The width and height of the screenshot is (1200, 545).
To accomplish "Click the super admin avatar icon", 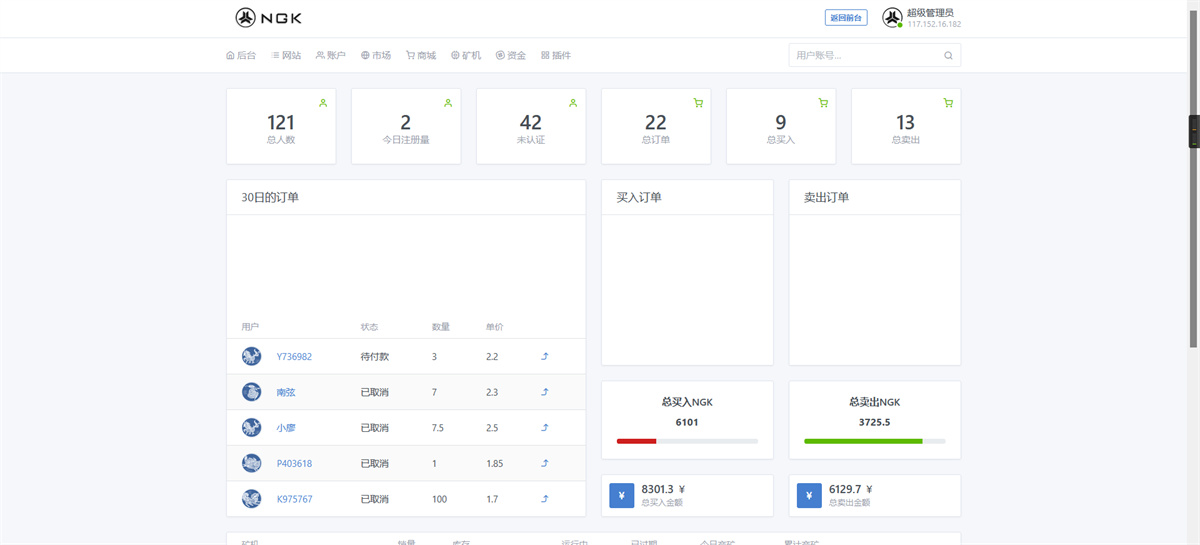I will click(x=892, y=18).
